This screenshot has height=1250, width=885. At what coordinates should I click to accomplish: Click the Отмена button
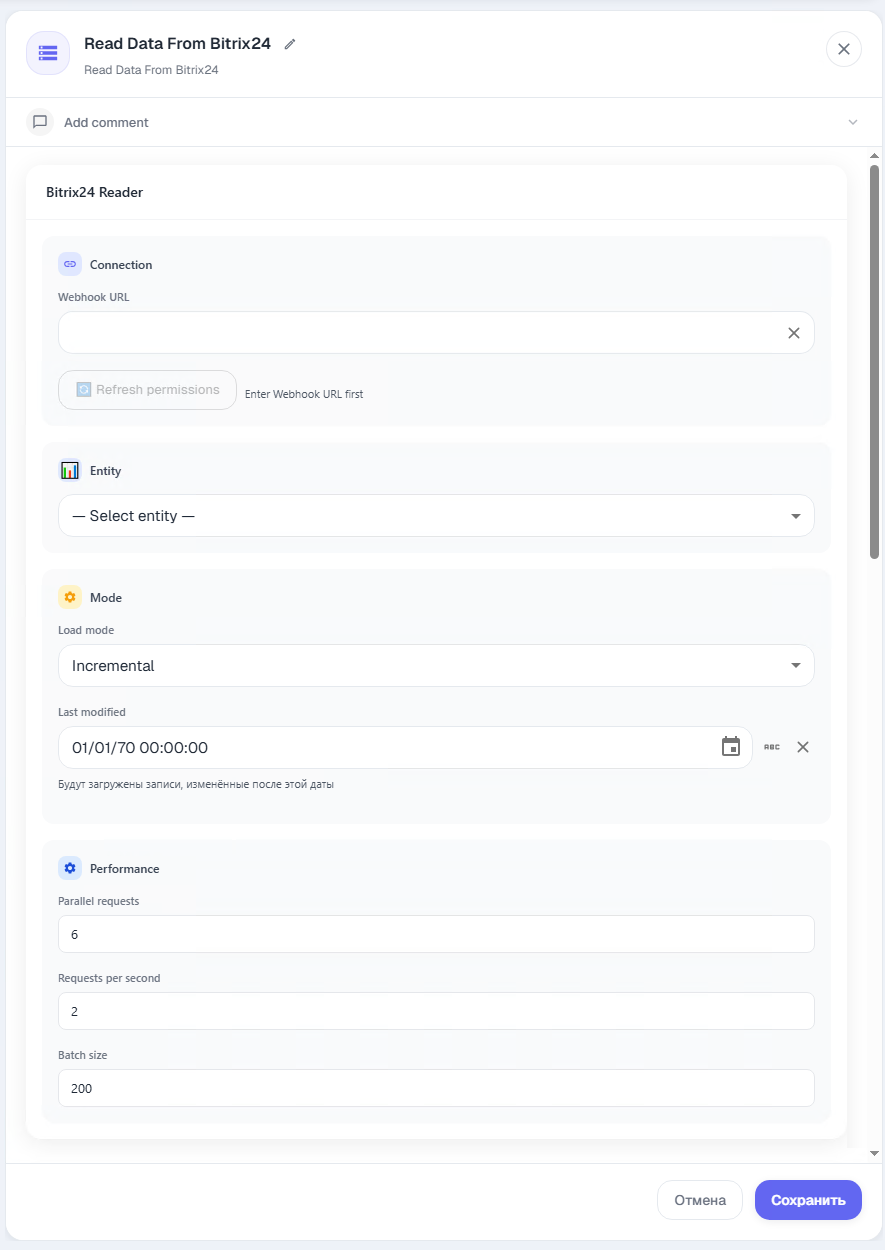click(x=700, y=1200)
